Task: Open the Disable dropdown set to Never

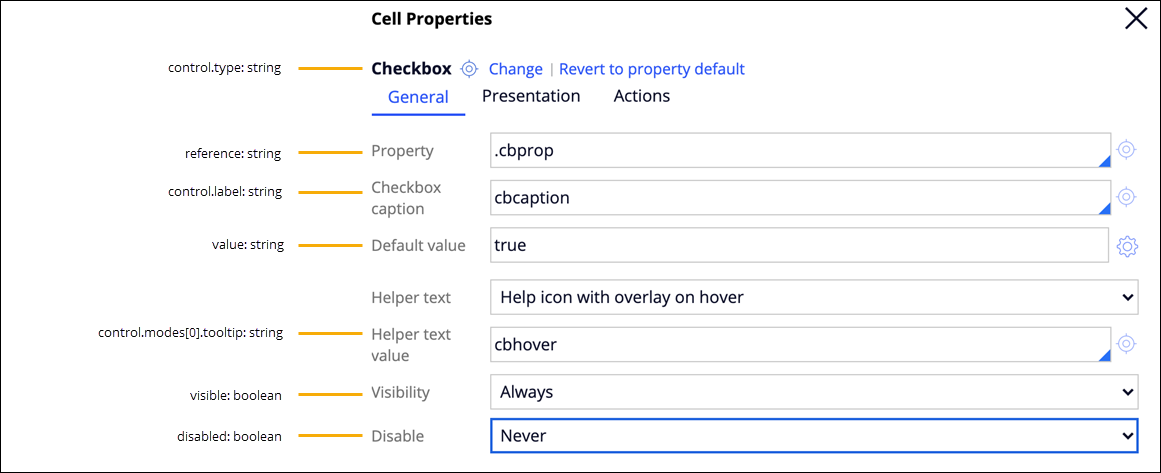Action: click(x=814, y=436)
